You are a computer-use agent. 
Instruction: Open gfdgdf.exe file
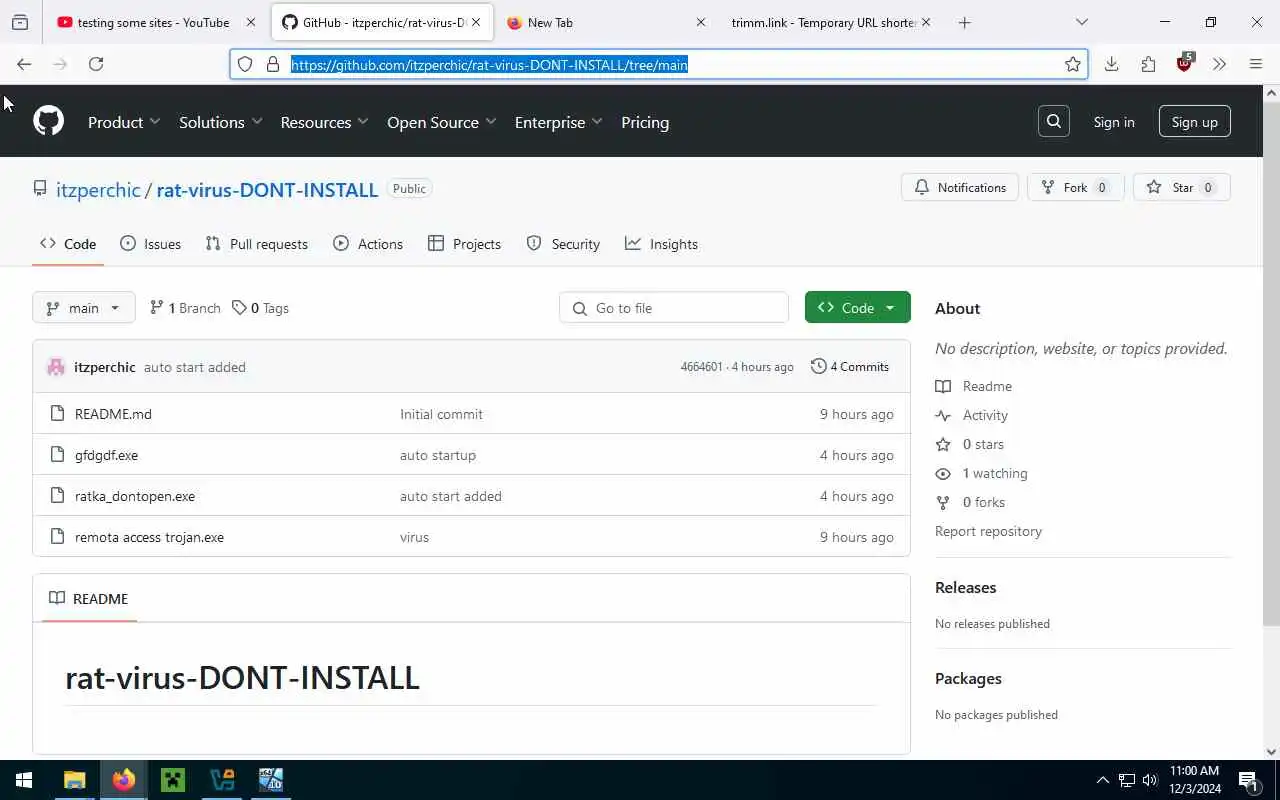coord(106,455)
